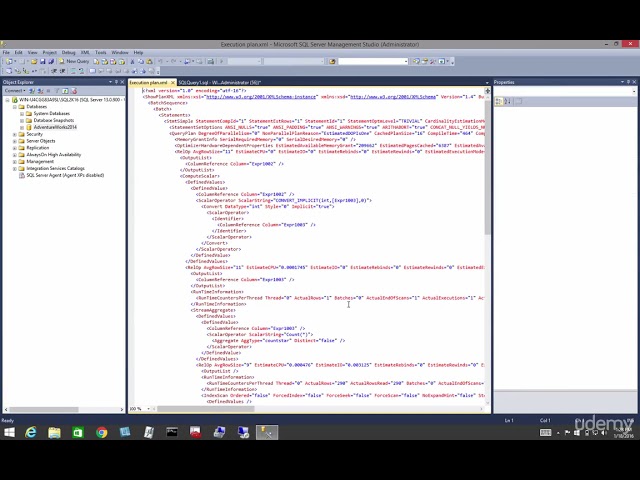Expand the Replication folder

(15, 148)
